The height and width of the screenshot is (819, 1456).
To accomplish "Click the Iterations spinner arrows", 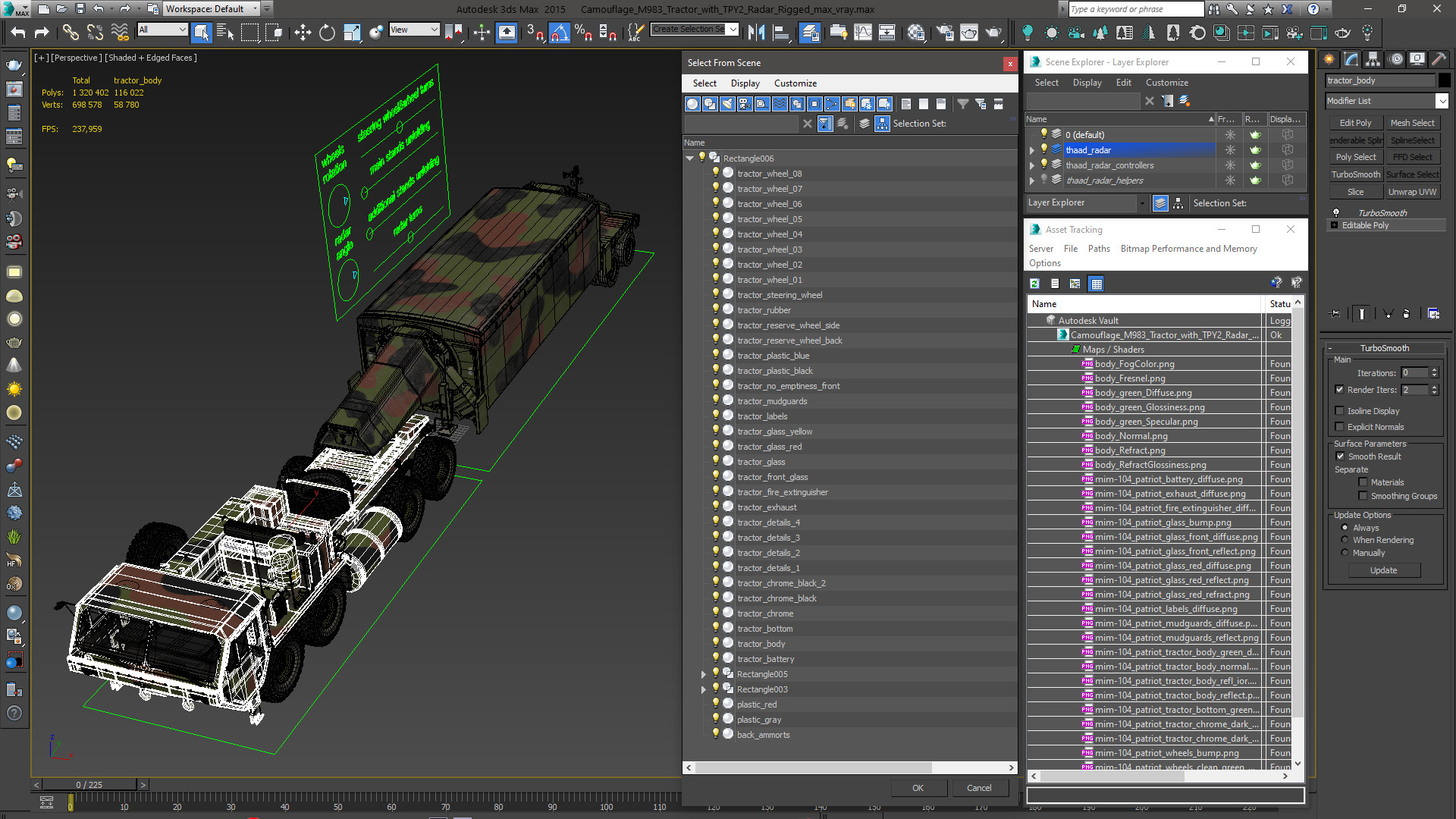I will (x=1434, y=373).
